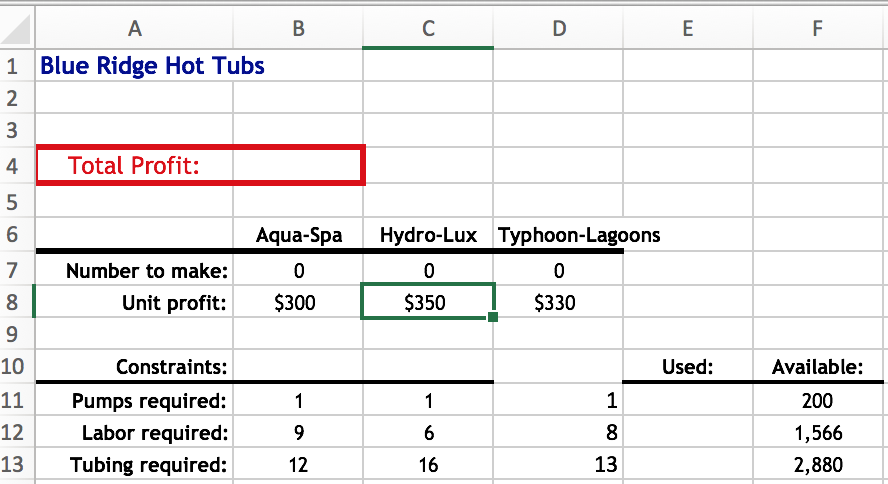This screenshot has width=888, height=484.
Task: Select column D header
Action: [x=558, y=28]
